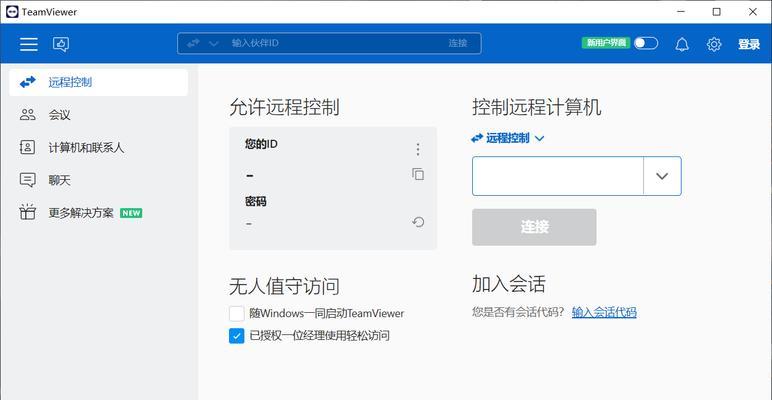Viewport: 772px width, 400px height.
Task: Click the 密码 label
Action: tap(256, 201)
